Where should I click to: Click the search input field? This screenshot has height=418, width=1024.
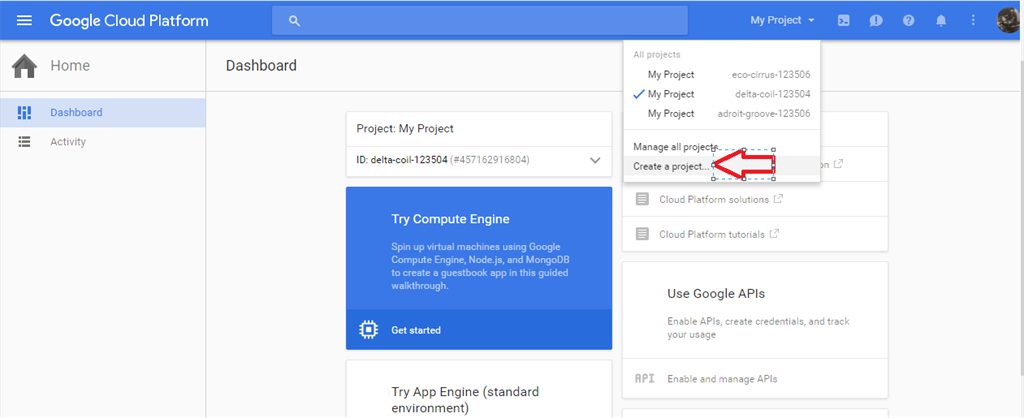tap(480, 20)
